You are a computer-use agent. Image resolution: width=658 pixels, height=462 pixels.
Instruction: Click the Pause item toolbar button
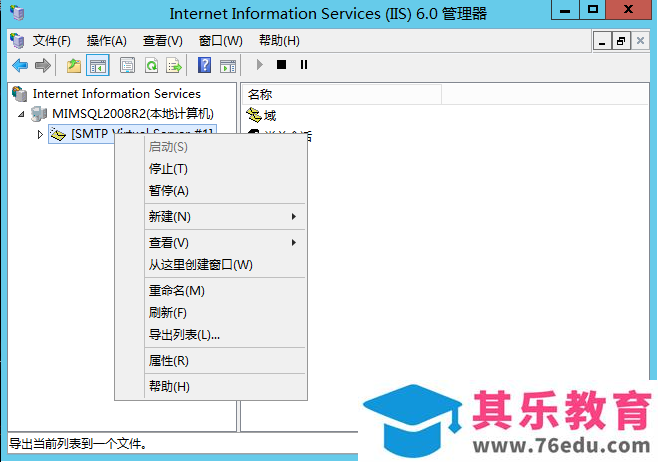(x=304, y=65)
